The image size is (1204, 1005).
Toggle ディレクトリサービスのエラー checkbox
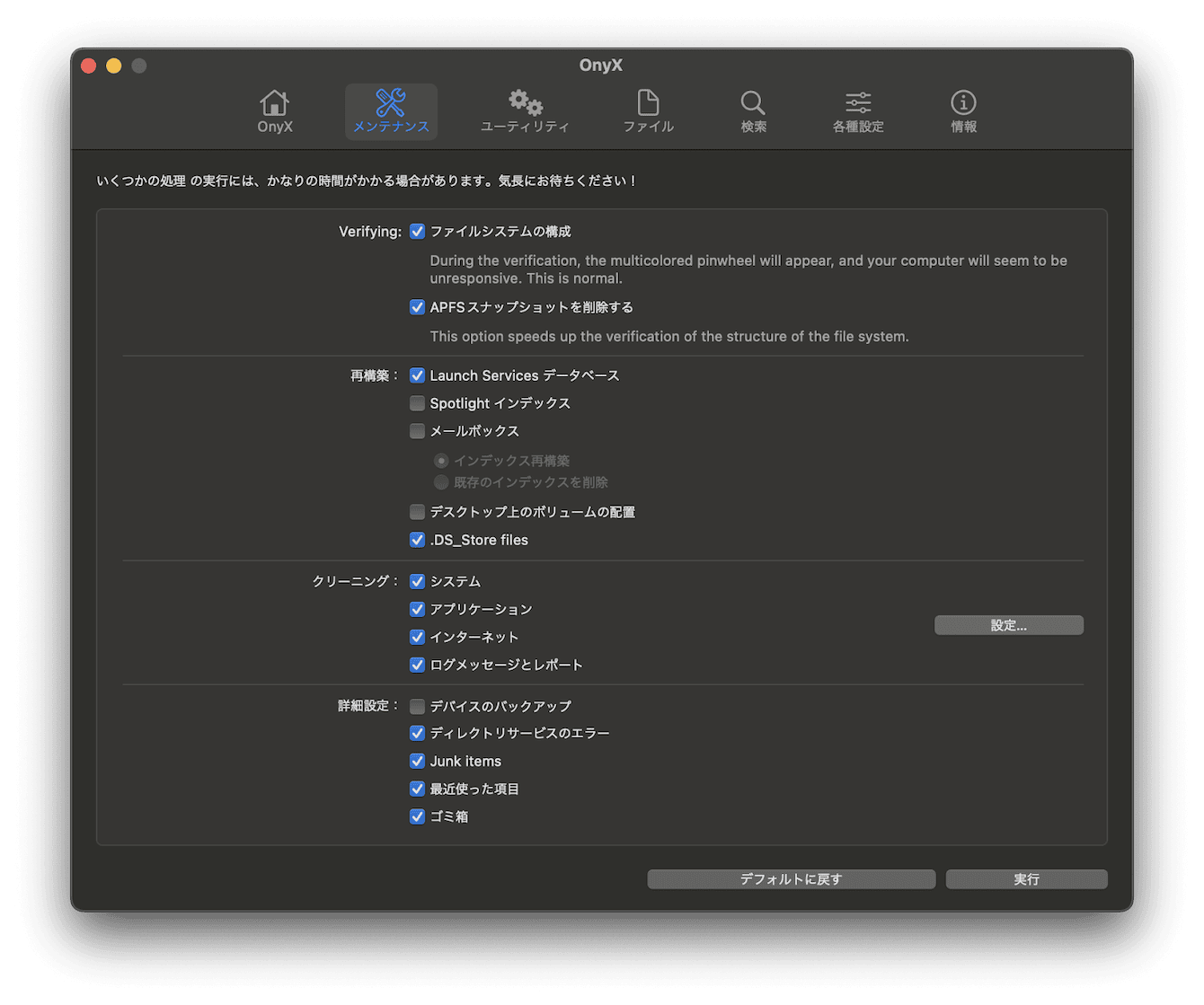(417, 734)
